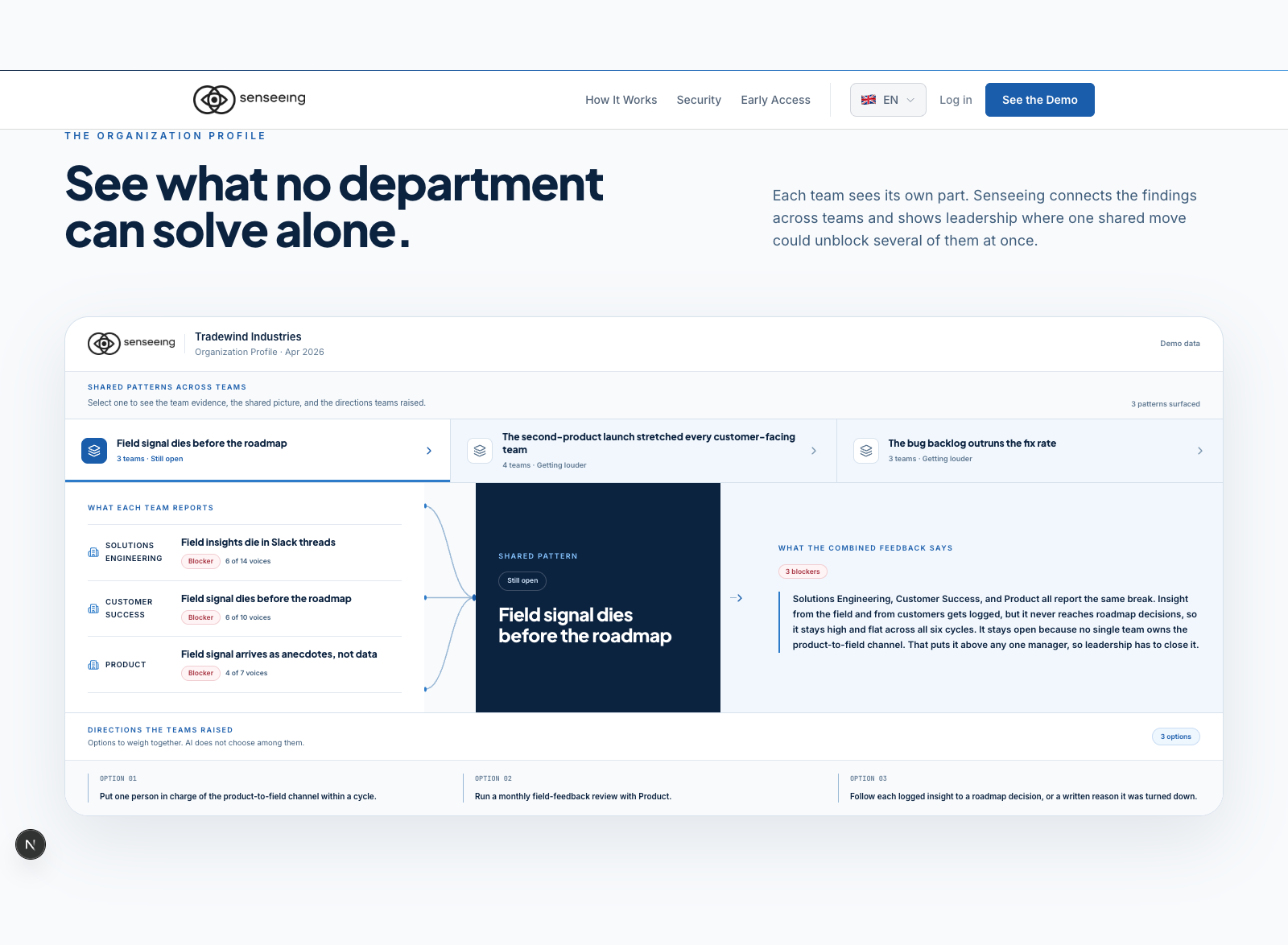The width and height of the screenshot is (1288, 945).
Task: Click the senseeing logo inside the demo card
Action: [131, 343]
